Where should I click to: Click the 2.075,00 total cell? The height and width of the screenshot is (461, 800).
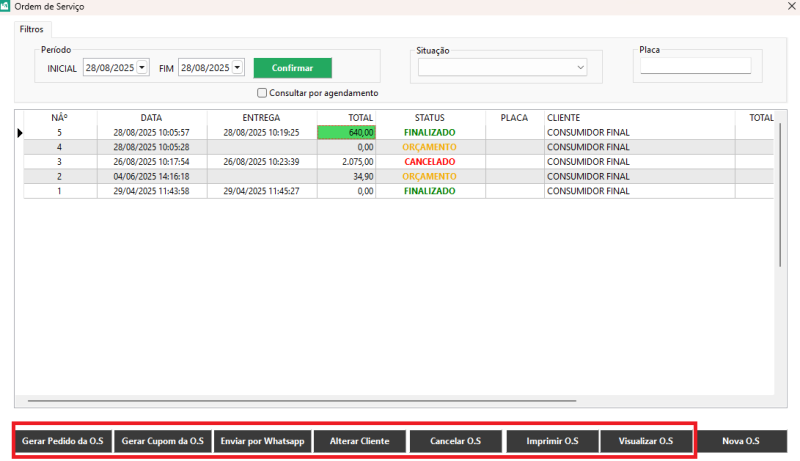(346, 162)
